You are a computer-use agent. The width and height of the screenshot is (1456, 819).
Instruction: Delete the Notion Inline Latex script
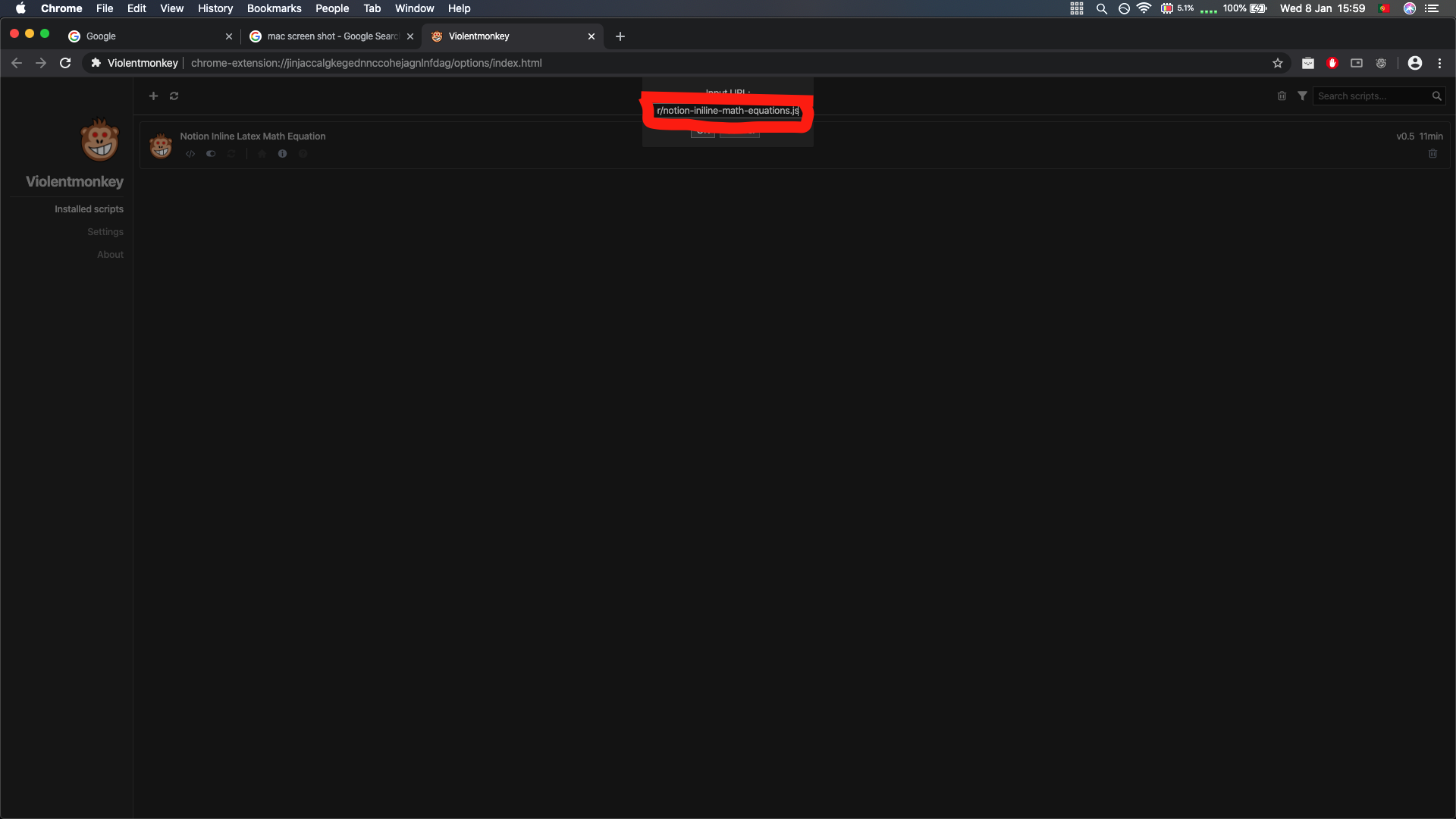point(1432,154)
